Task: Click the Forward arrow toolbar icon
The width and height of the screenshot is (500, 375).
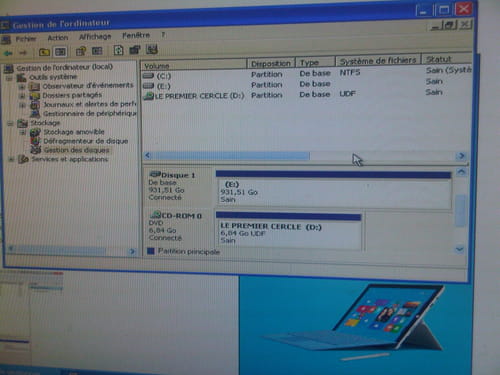Action: click(x=23, y=53)
